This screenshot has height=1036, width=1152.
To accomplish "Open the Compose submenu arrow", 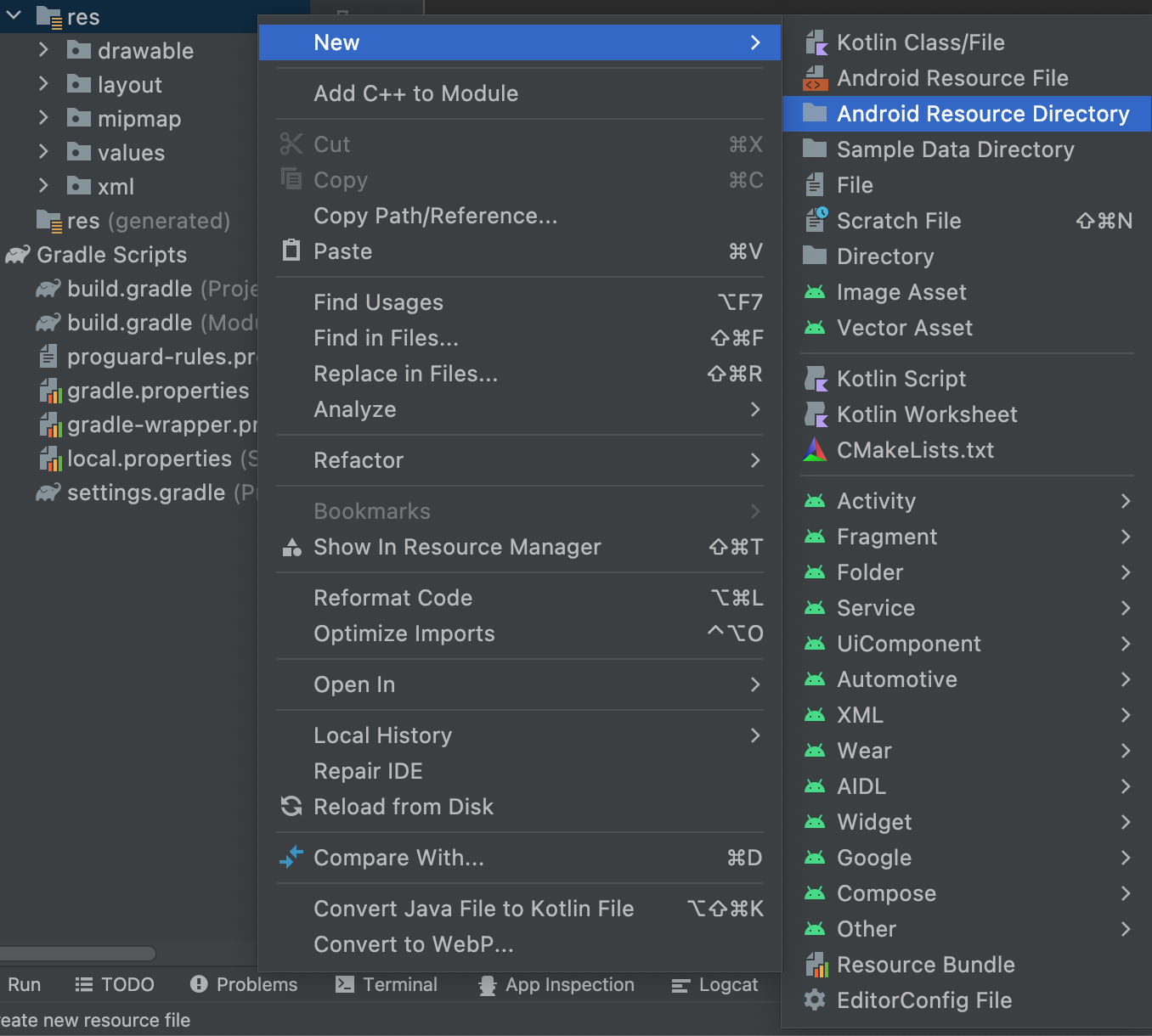I will coord(1126,893).
